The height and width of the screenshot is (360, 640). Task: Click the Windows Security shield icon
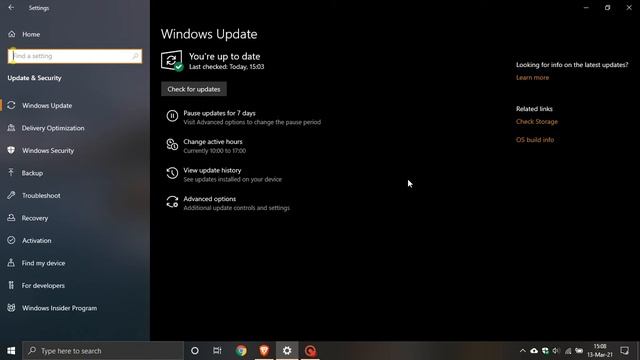coord(11,150)
